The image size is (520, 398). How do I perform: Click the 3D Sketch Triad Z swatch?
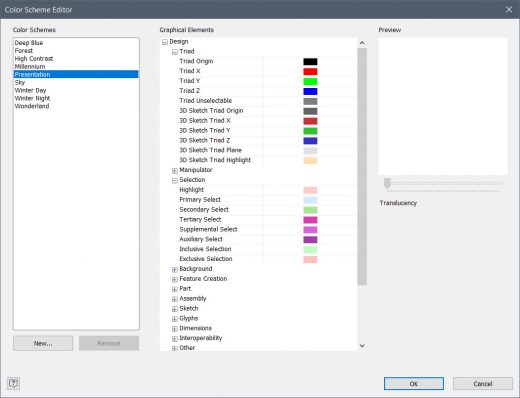(x=310, y=141)
